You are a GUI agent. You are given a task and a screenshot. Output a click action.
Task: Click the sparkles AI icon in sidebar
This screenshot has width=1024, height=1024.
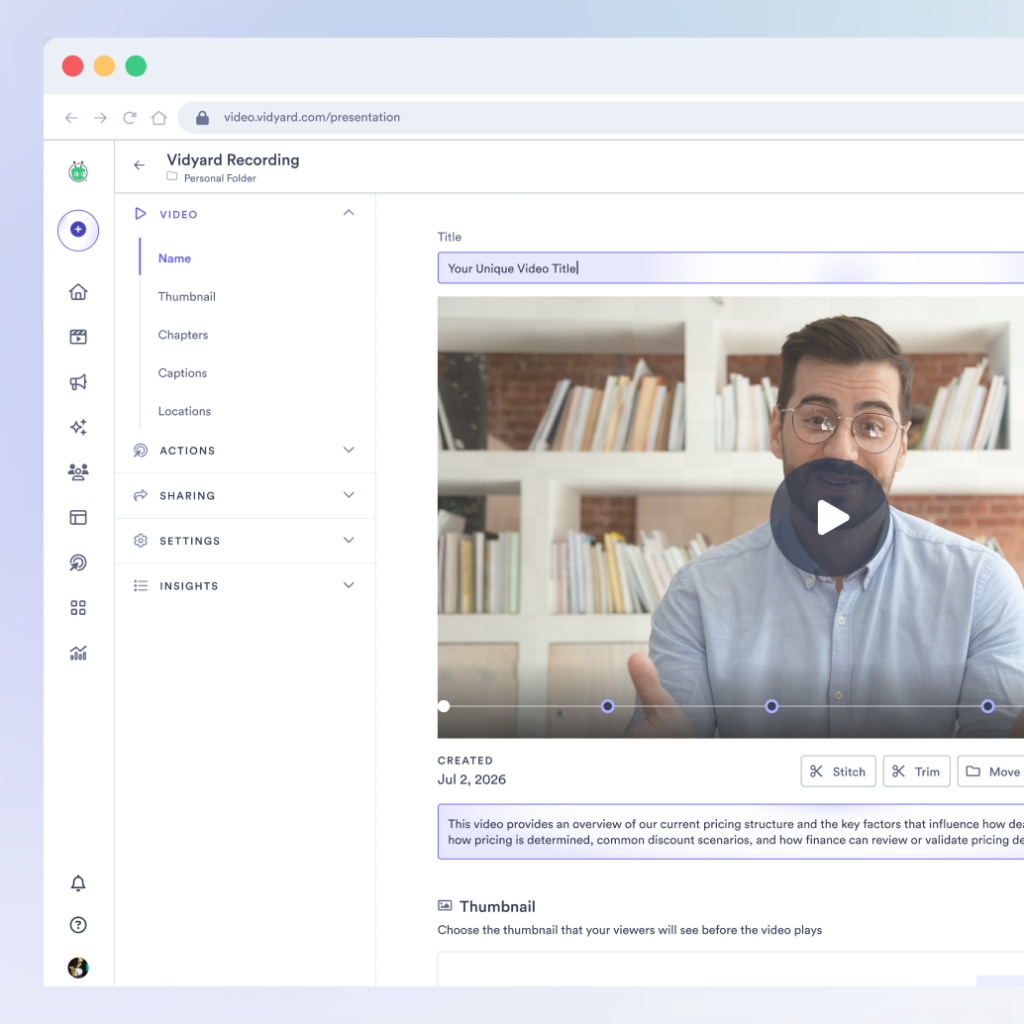point(78,427)
